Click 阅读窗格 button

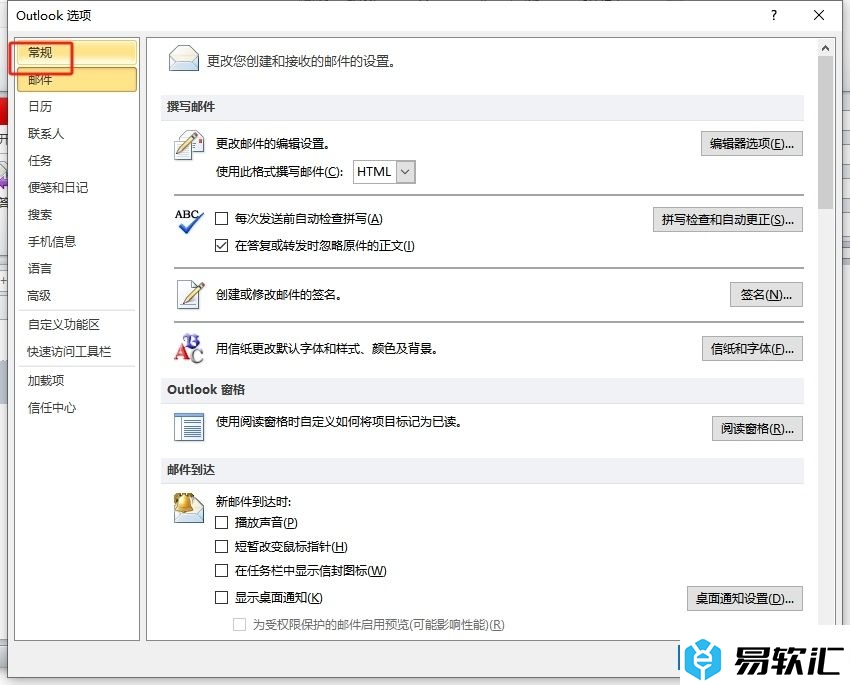[x=757, y=429]
